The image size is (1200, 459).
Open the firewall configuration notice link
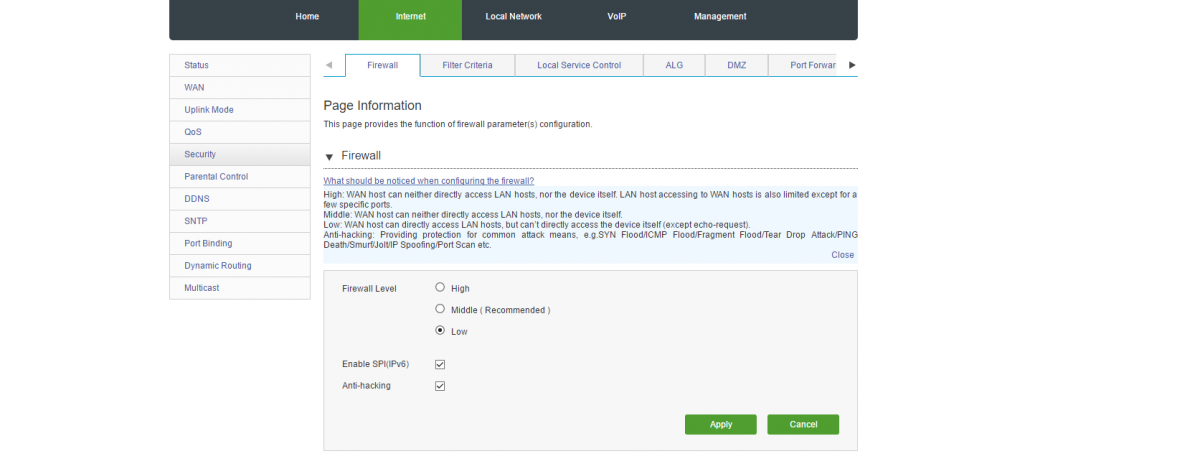pos(428,181)
